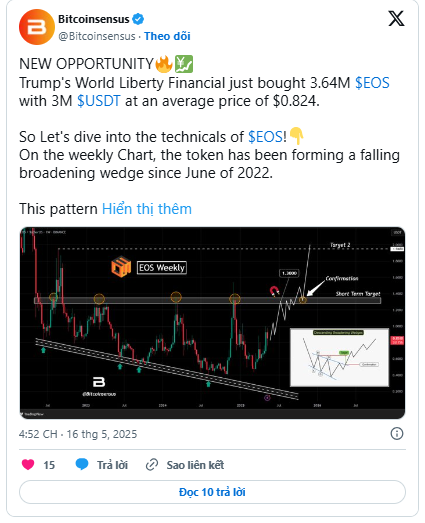
Task: Click the Sao liên kết text
Action: click(x=195, y=465)
